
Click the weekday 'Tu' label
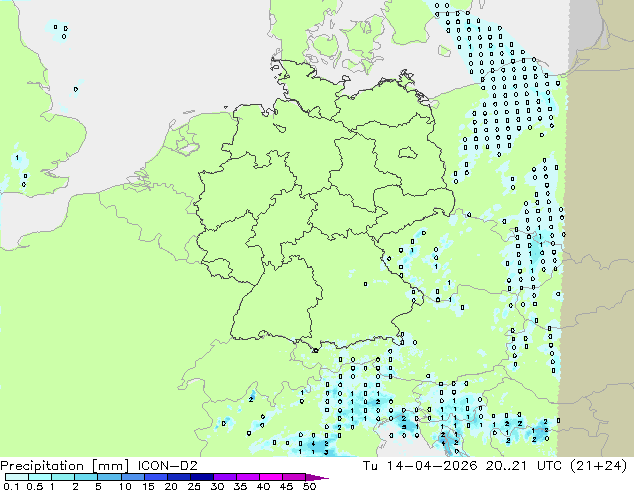click(370, 466)
